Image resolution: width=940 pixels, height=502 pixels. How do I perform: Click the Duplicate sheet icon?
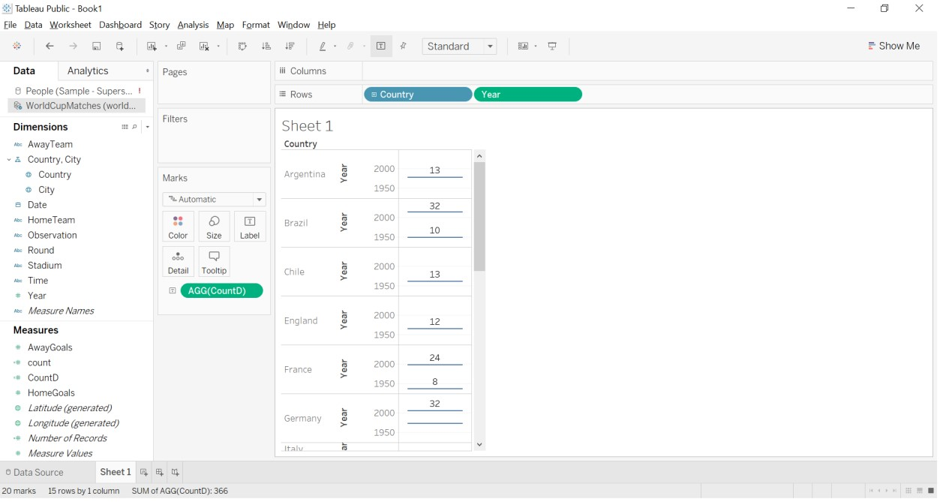pos(181,46)
